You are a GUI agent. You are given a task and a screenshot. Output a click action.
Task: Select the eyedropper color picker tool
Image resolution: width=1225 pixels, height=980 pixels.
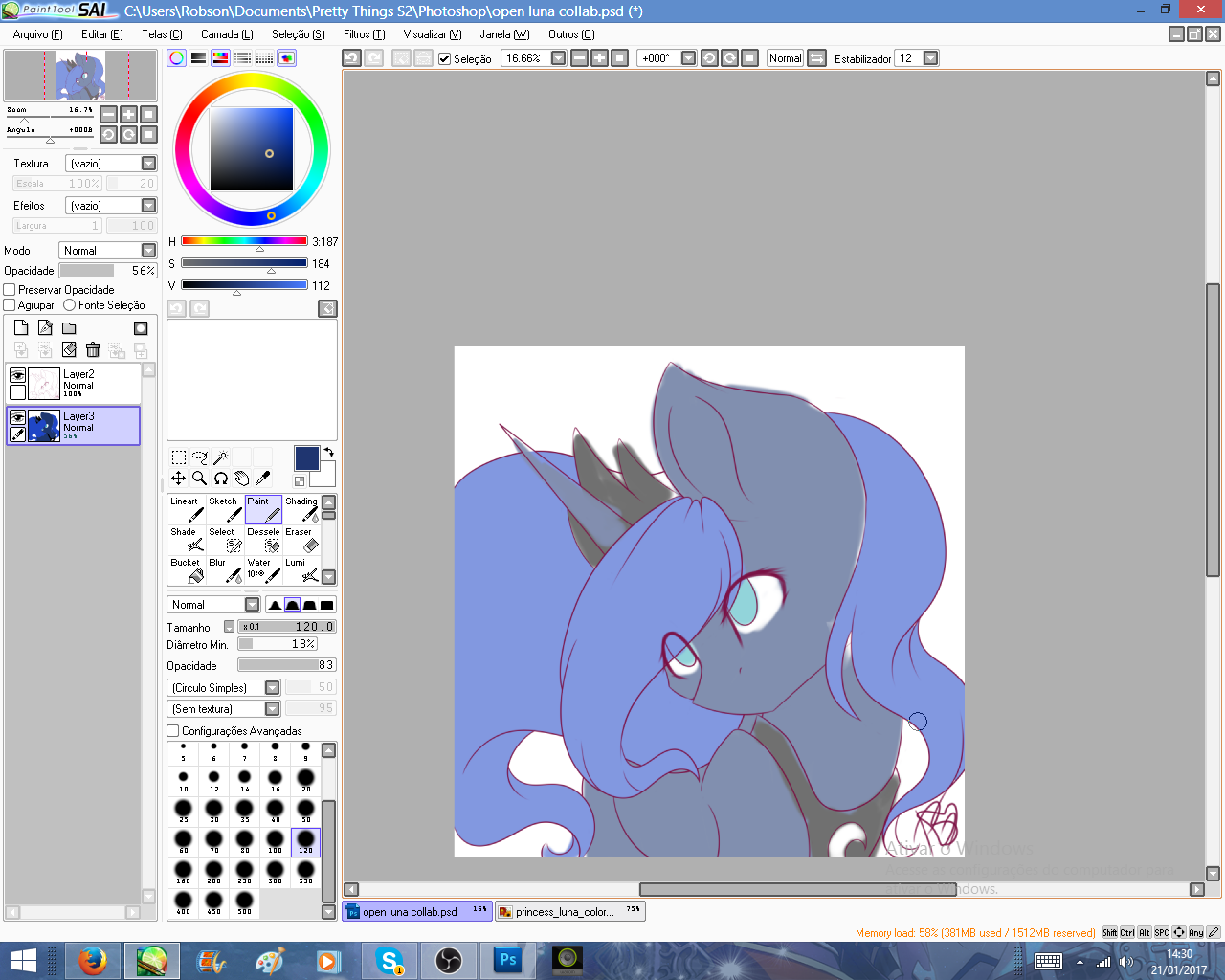coord(262,478)
